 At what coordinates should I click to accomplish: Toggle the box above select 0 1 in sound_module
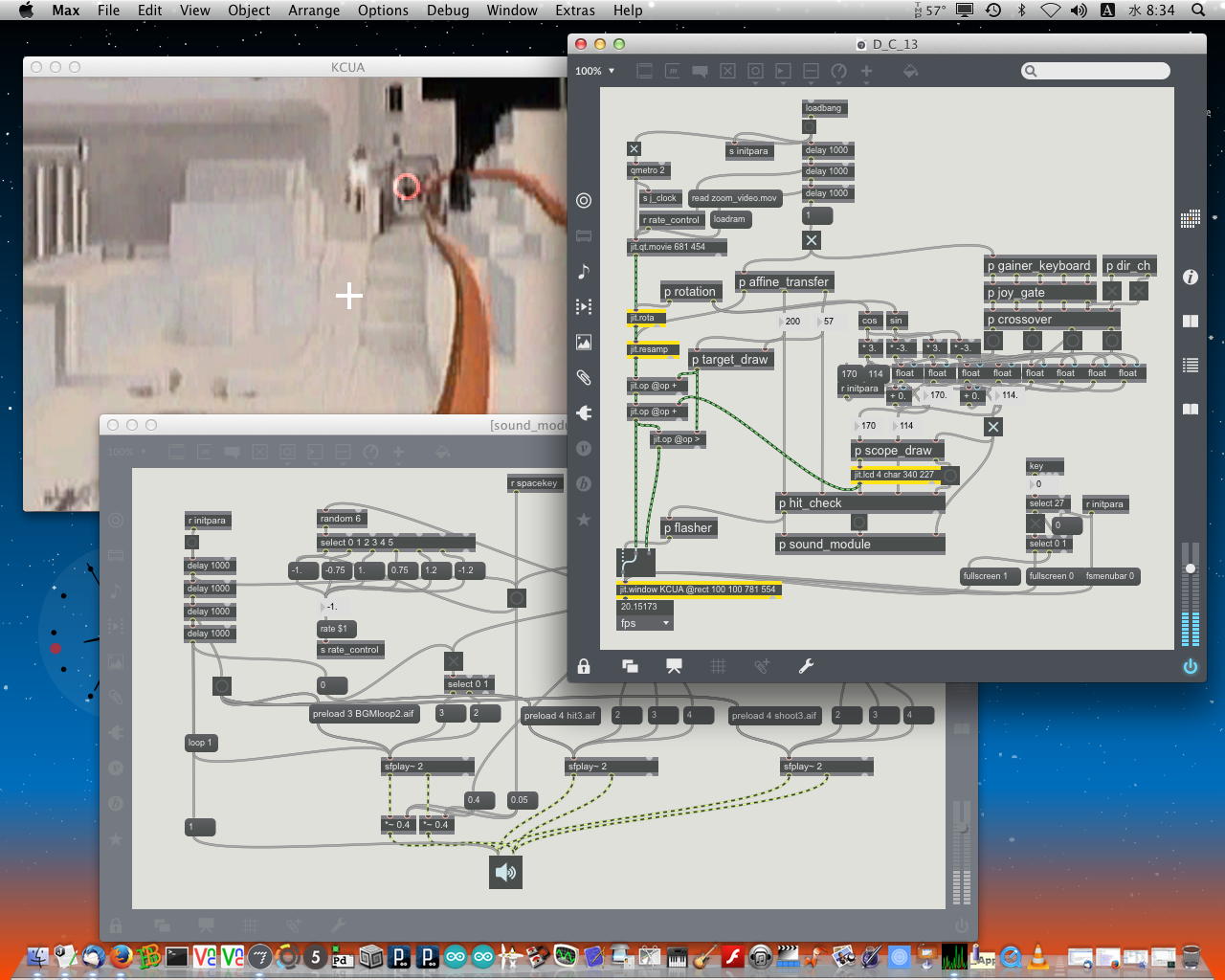click(x=454, y=661)
